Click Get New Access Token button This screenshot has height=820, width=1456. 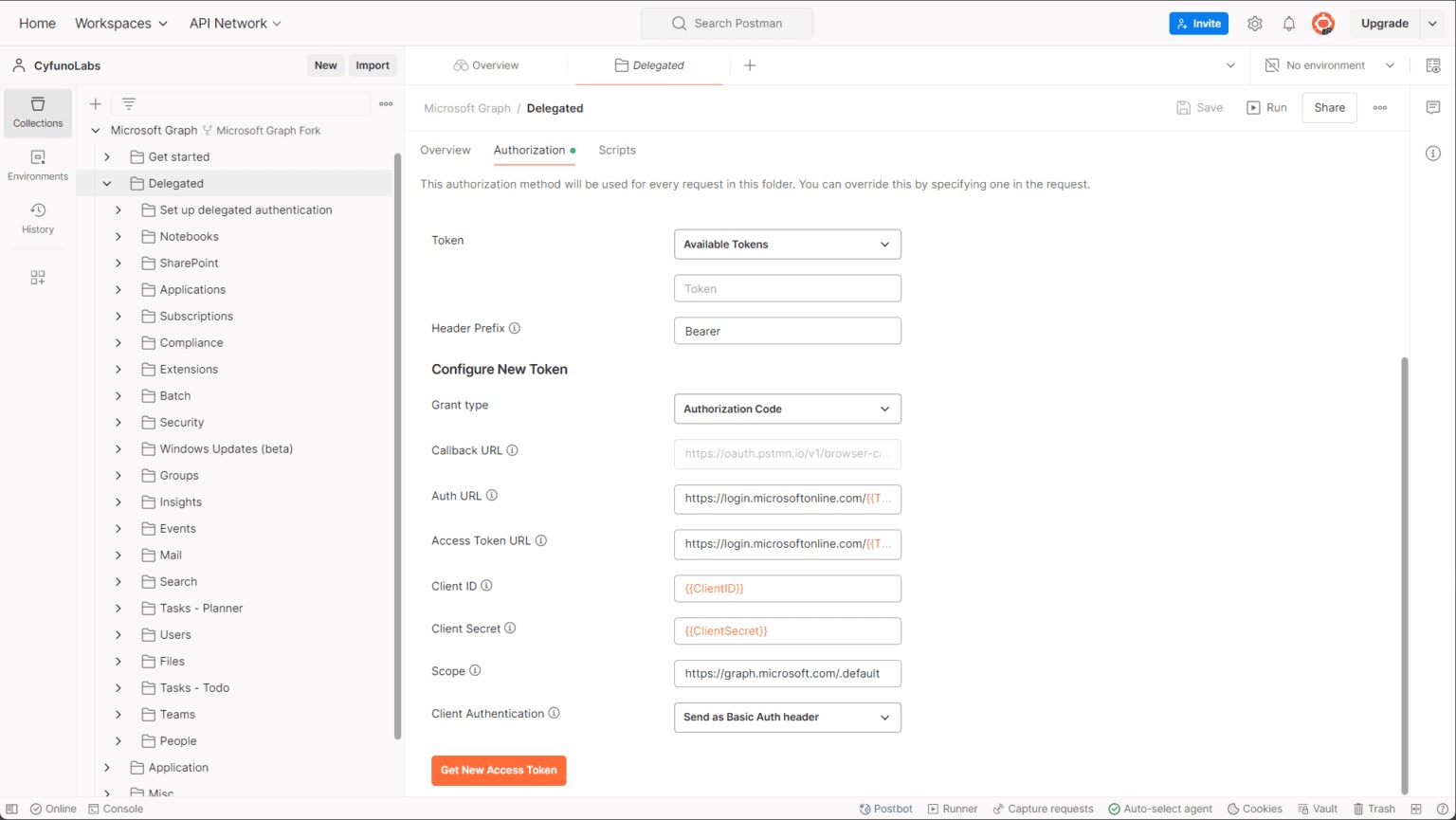499,771
